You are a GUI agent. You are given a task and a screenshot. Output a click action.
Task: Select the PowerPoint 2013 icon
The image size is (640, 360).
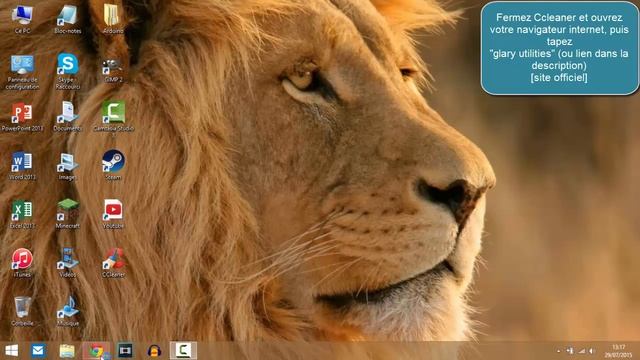click(x=22, y=117)
